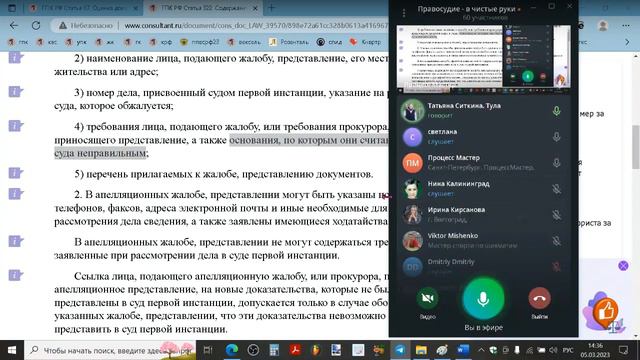640x360 pixels.
Task: Open the спид bookmark
Action: 330,42
